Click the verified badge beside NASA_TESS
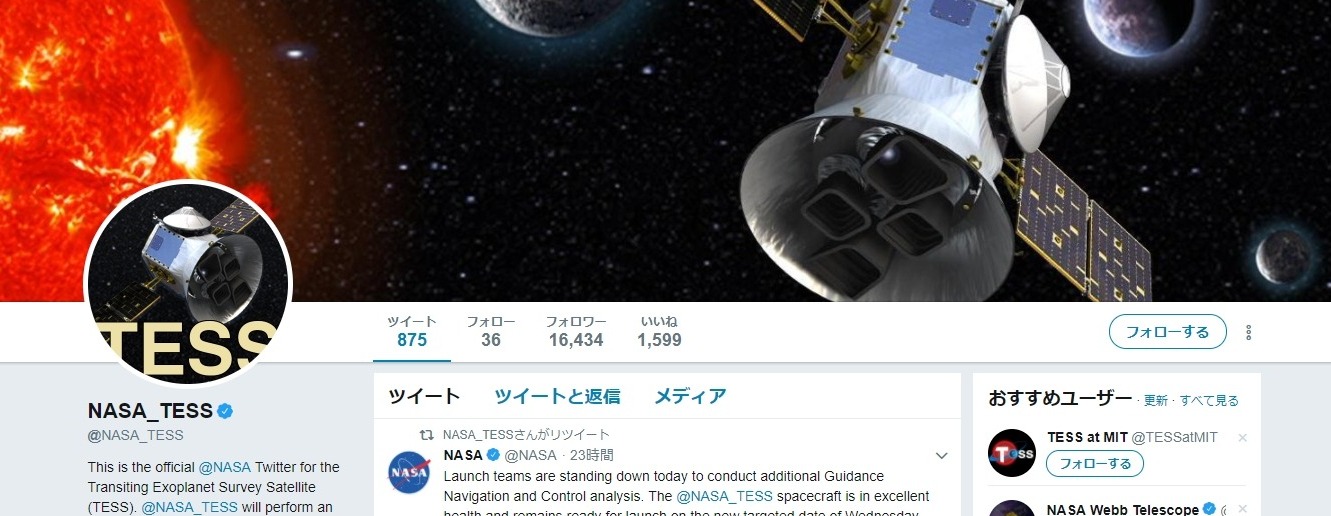Viewport: 1331px width, 516px height. pos(226,411)
